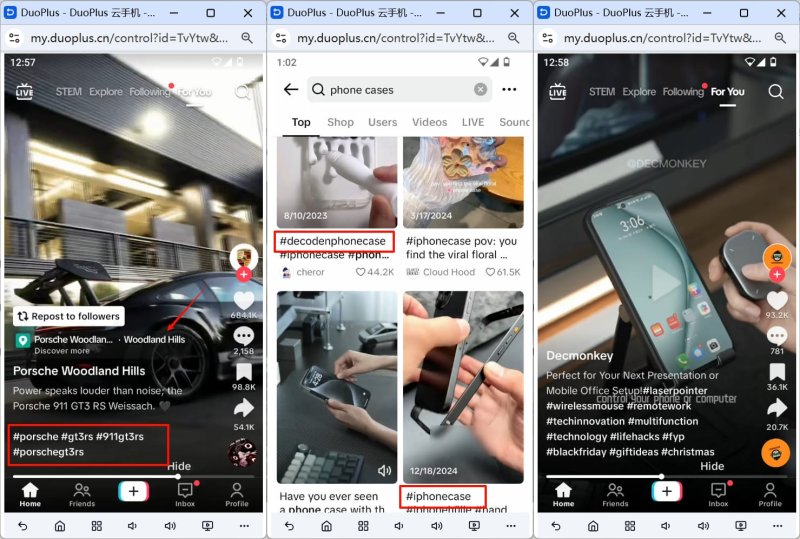This screenshot has height=539, width=800.
Task: Open Home tab in left window
Action: [30, 494]
